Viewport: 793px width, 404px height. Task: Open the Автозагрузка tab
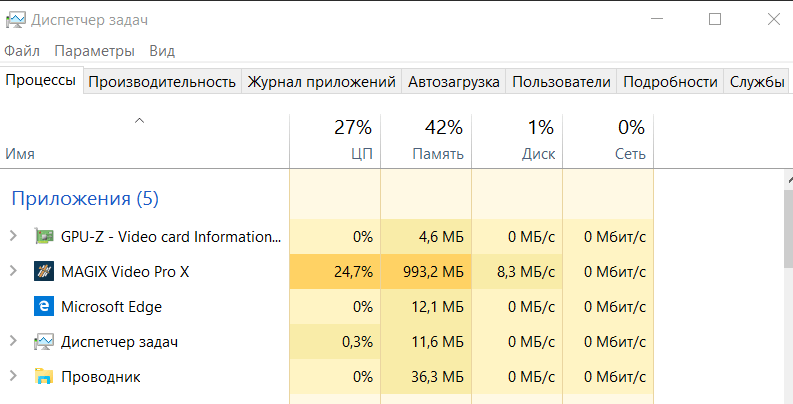pyautogui.click(x=454, y=82)
